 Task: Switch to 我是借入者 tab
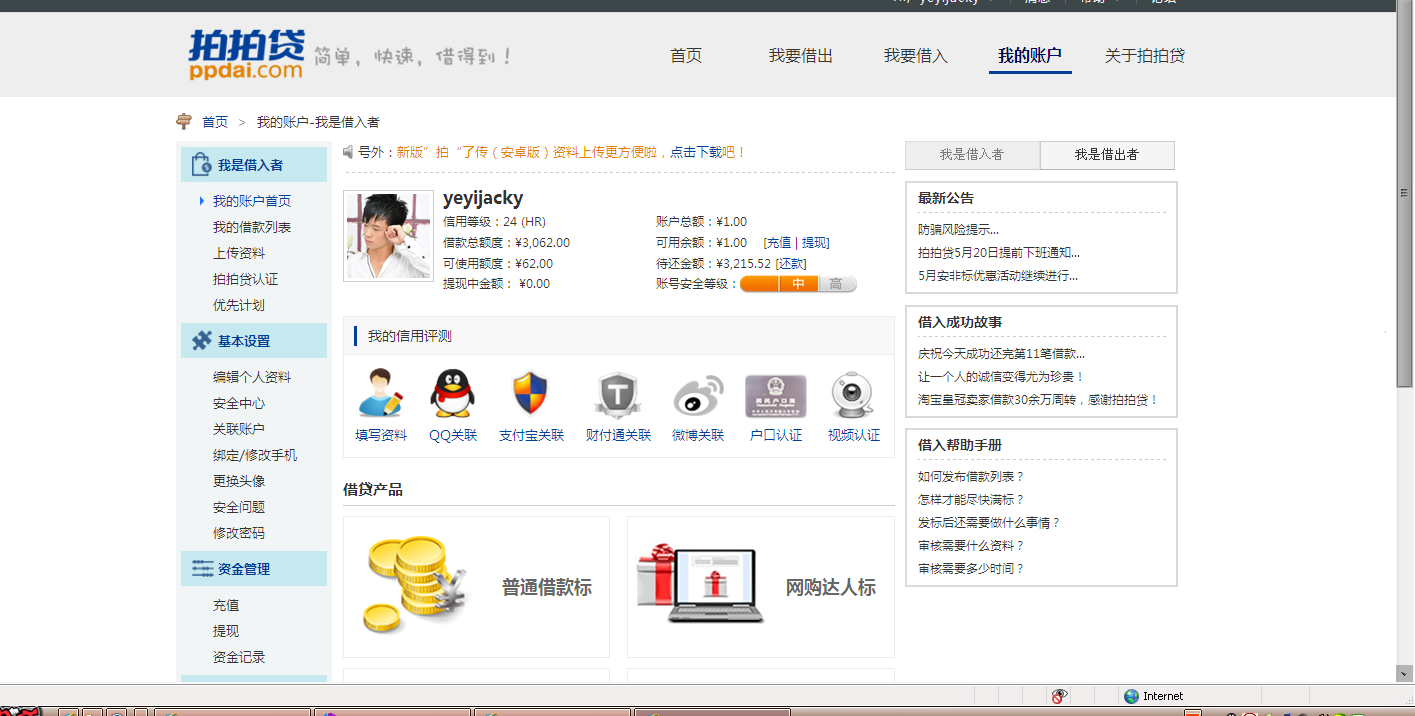click(x=971, y=155)
